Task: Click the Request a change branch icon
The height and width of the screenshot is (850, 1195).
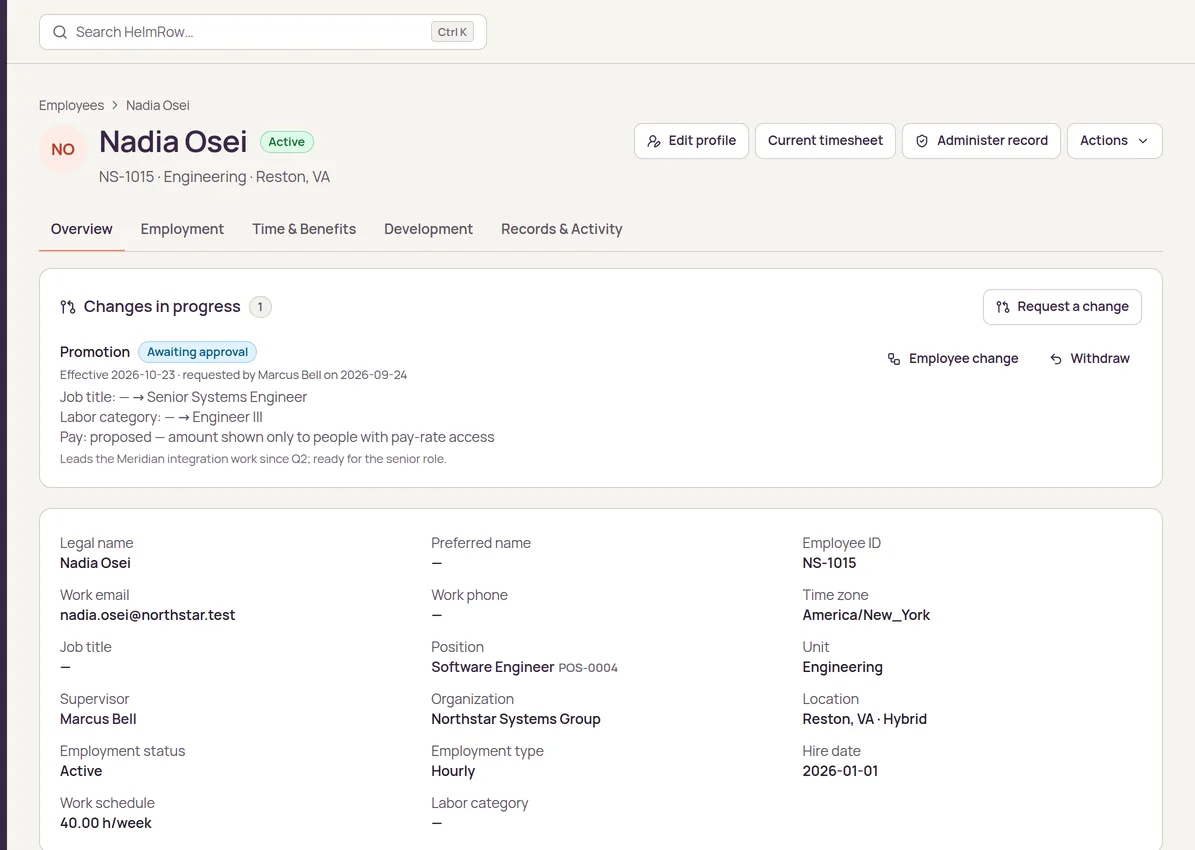Action: click(1003, 306)
